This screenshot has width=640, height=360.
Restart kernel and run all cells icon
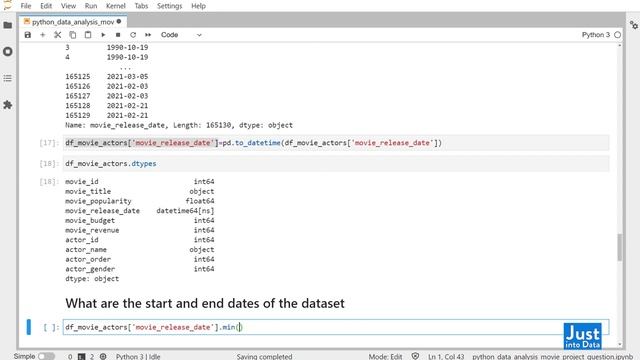coord(148,35)
